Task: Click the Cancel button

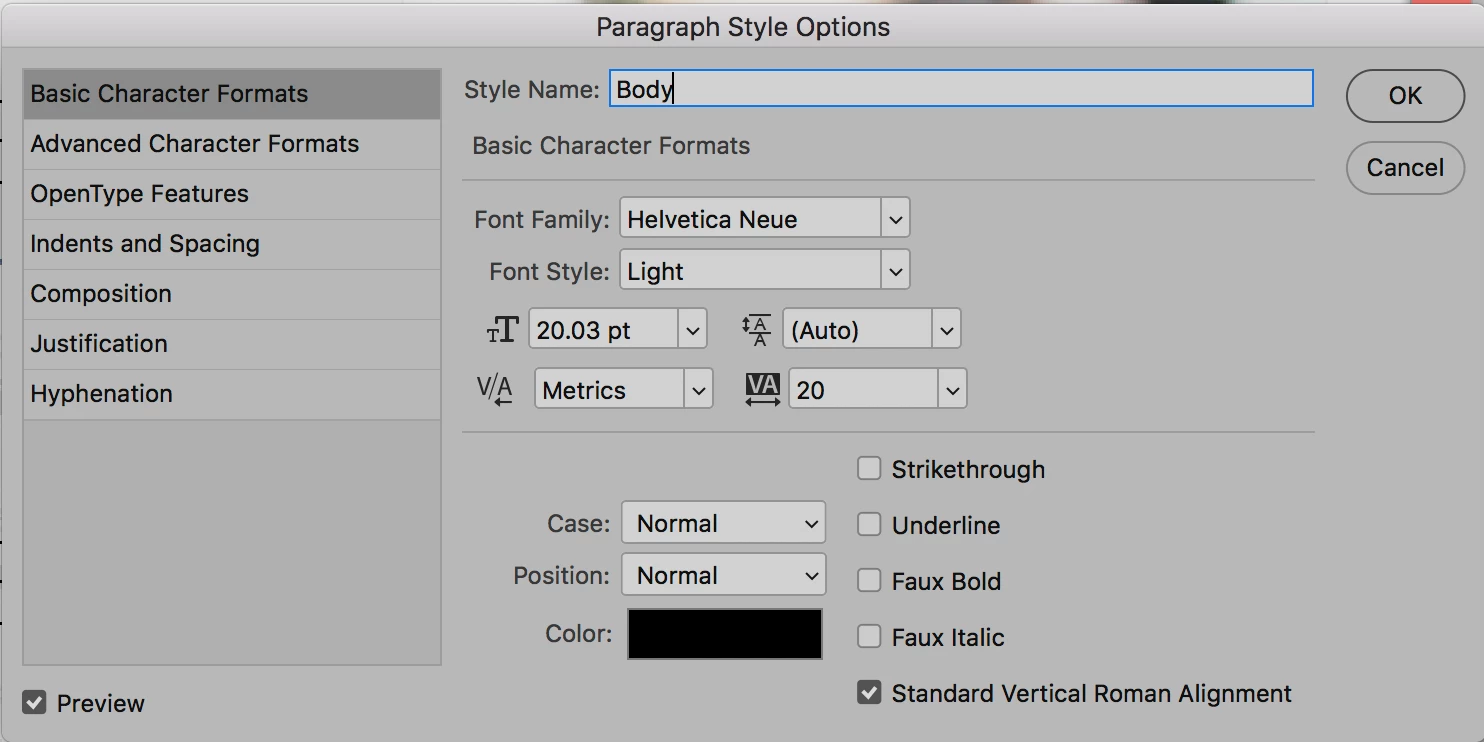Action: pos(1405,168)
